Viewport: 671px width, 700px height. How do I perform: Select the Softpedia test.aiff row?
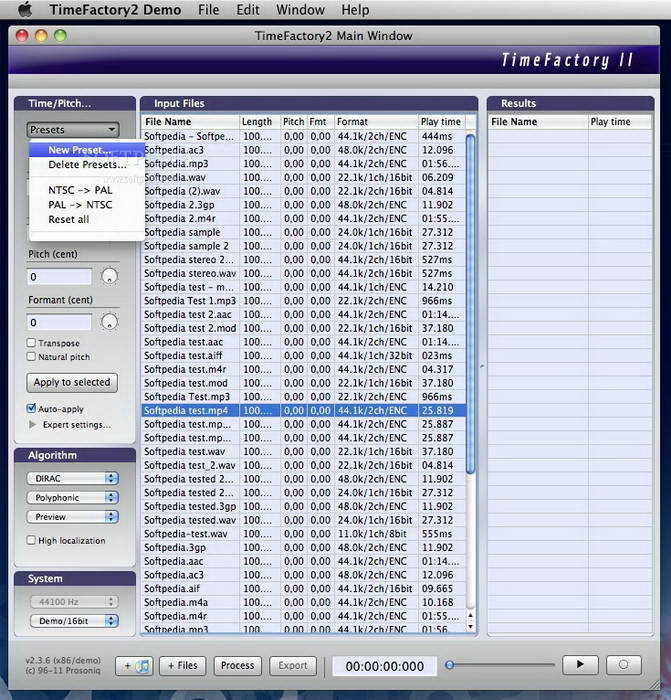[x=304, y=356]
